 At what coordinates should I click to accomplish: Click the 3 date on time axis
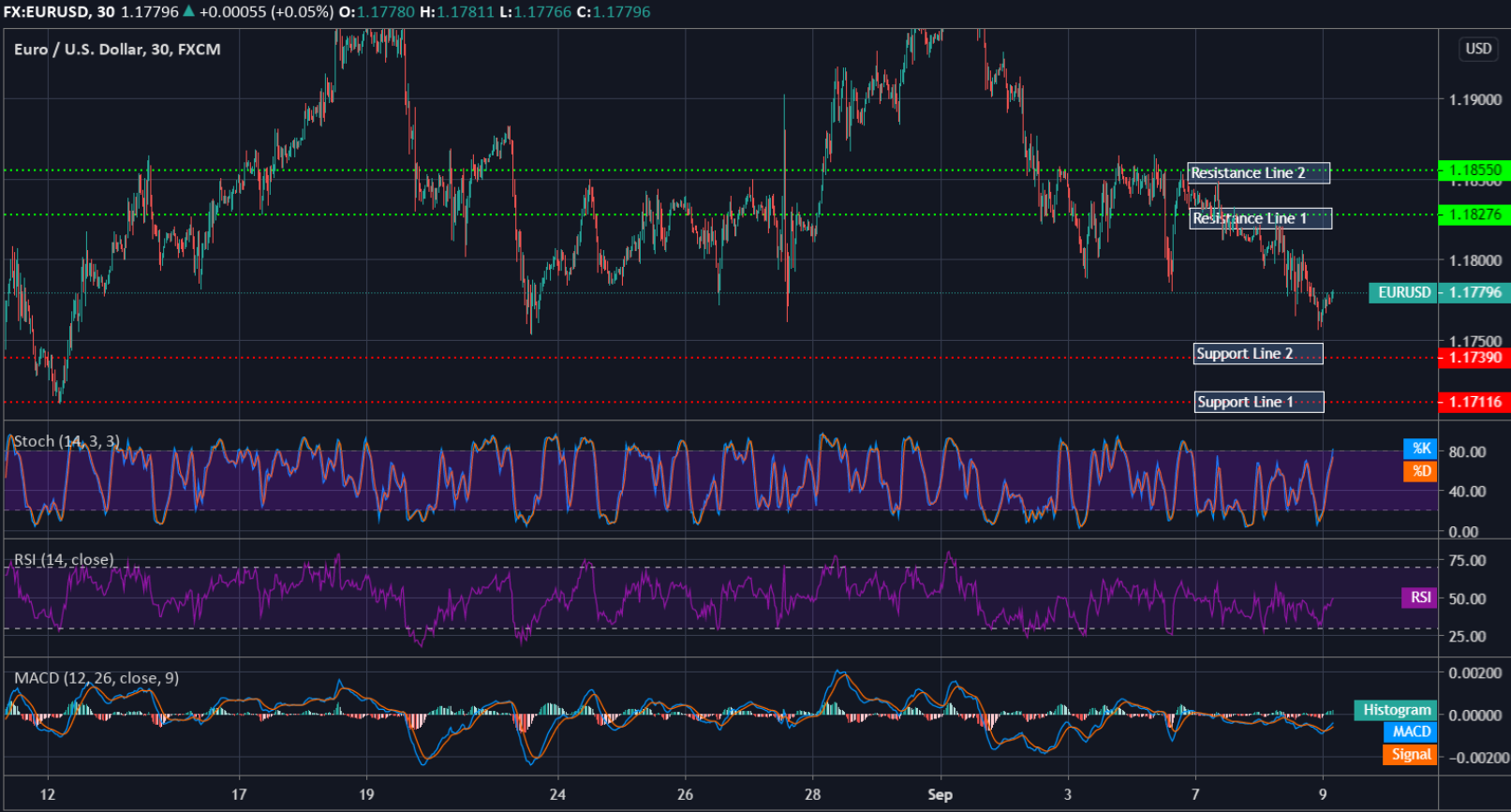[1068, 794]
